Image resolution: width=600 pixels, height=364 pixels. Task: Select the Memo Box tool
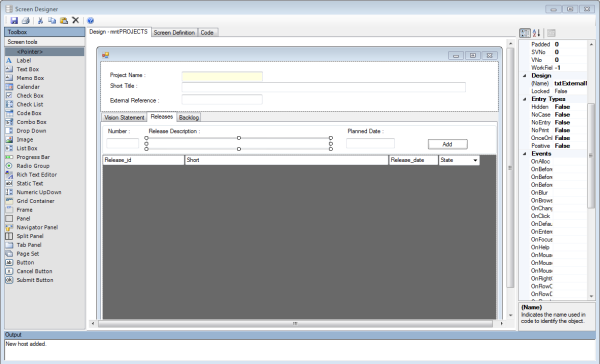click(x=45, y=78)
